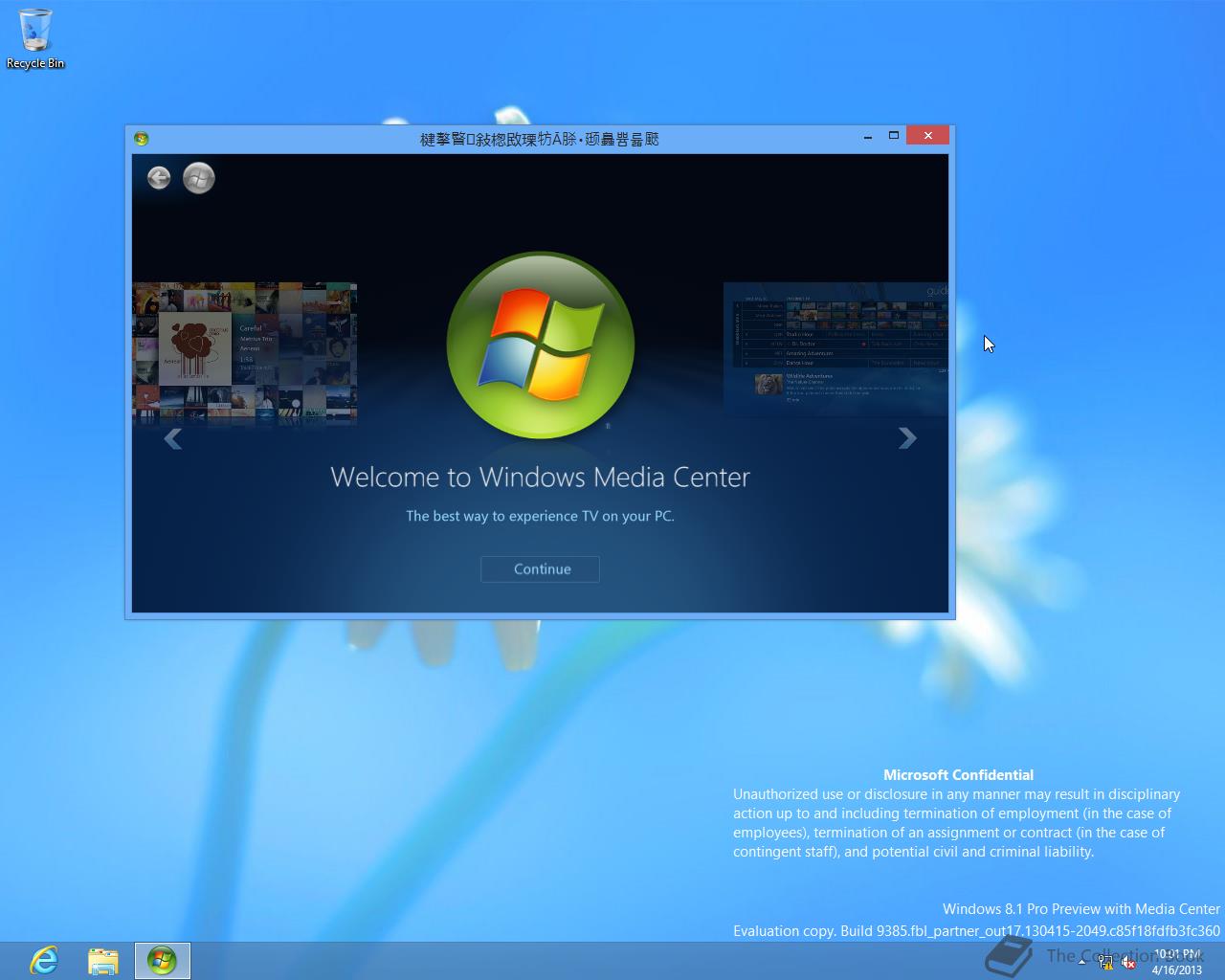Viewport: 1225px width, 980px height.
Task: Show previous slide with left arrow
Action: tap(173, 438)
